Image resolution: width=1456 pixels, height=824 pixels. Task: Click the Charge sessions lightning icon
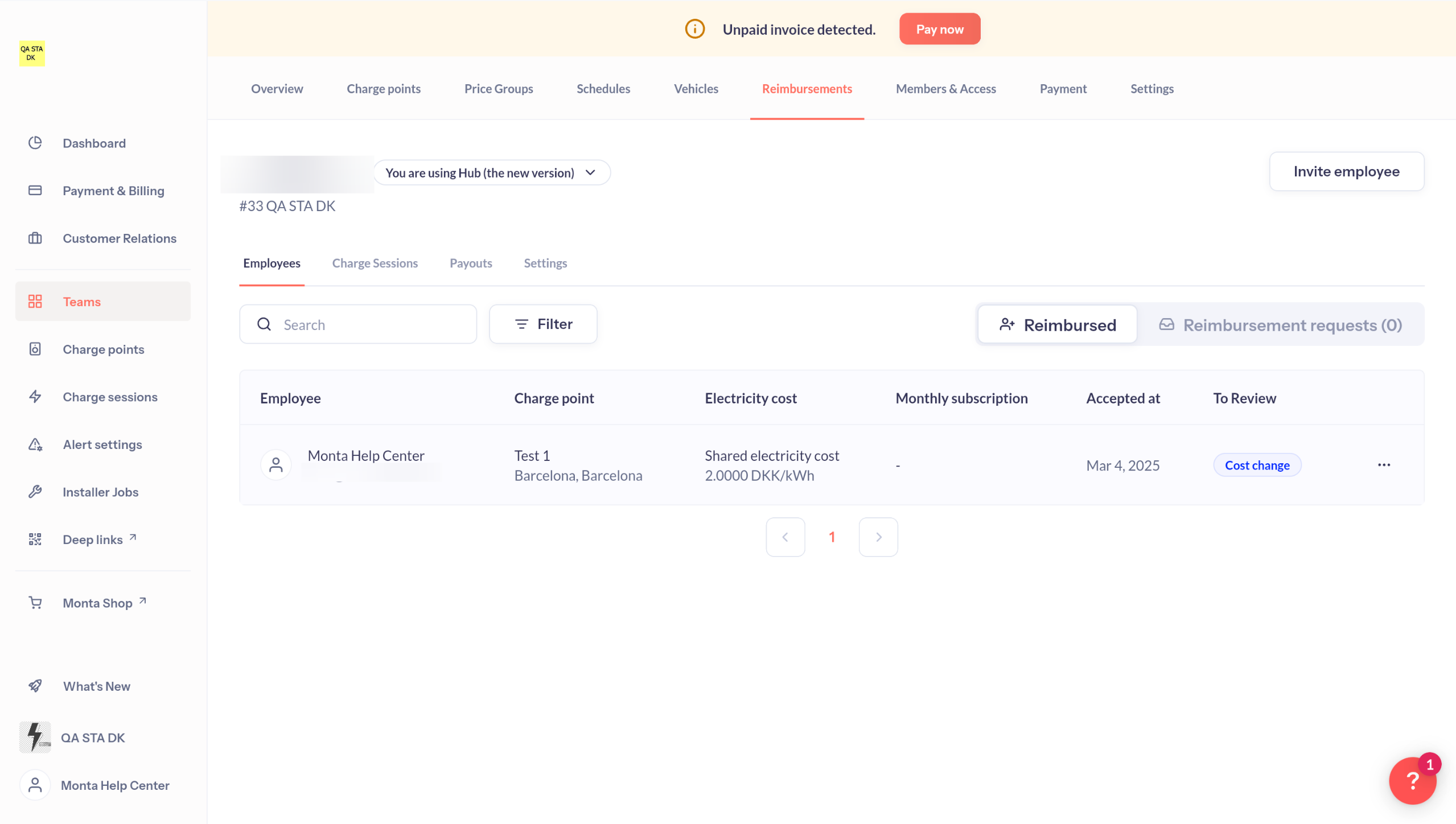[x=35, y=397]
